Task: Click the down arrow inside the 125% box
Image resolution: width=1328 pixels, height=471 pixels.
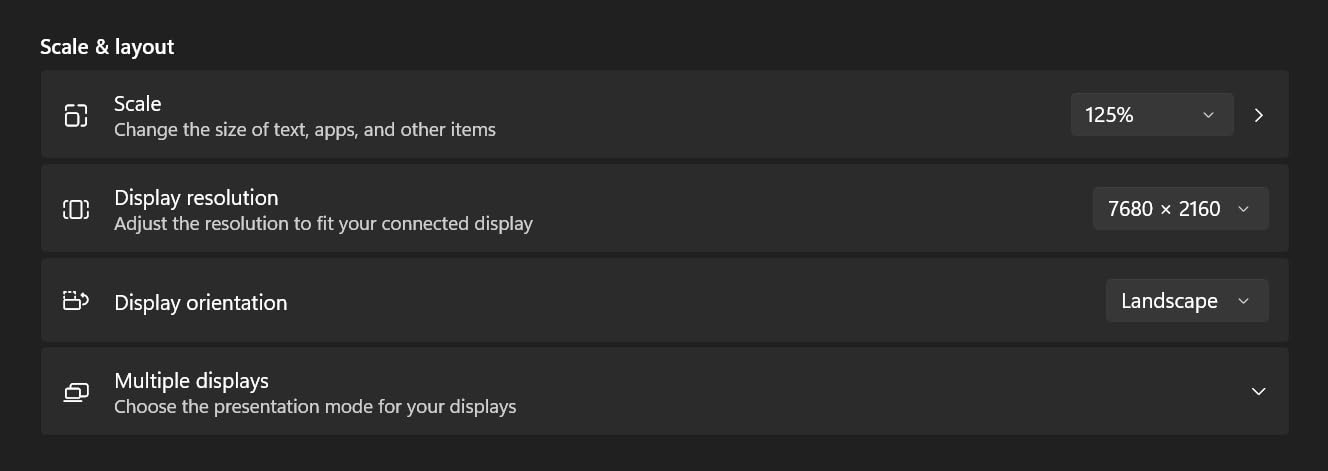Action: pos(1208,115)
